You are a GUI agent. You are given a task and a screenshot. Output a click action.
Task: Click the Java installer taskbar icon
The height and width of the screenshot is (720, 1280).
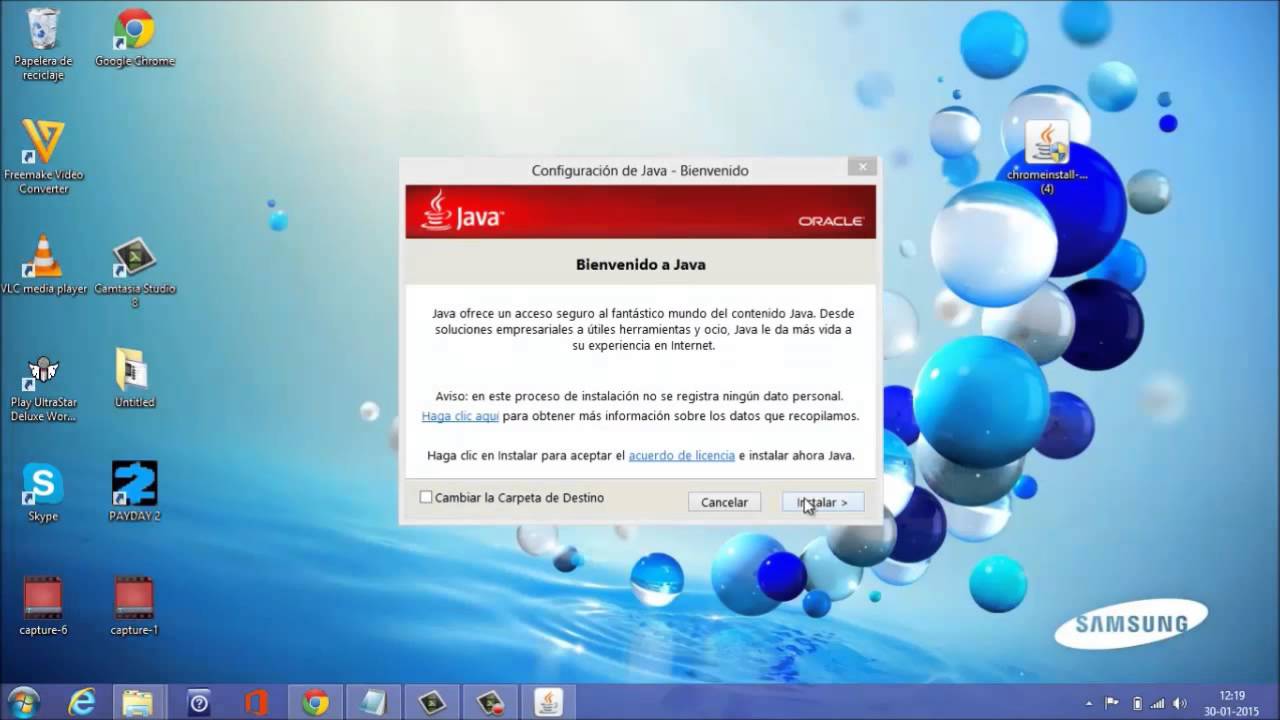(547, 702)
